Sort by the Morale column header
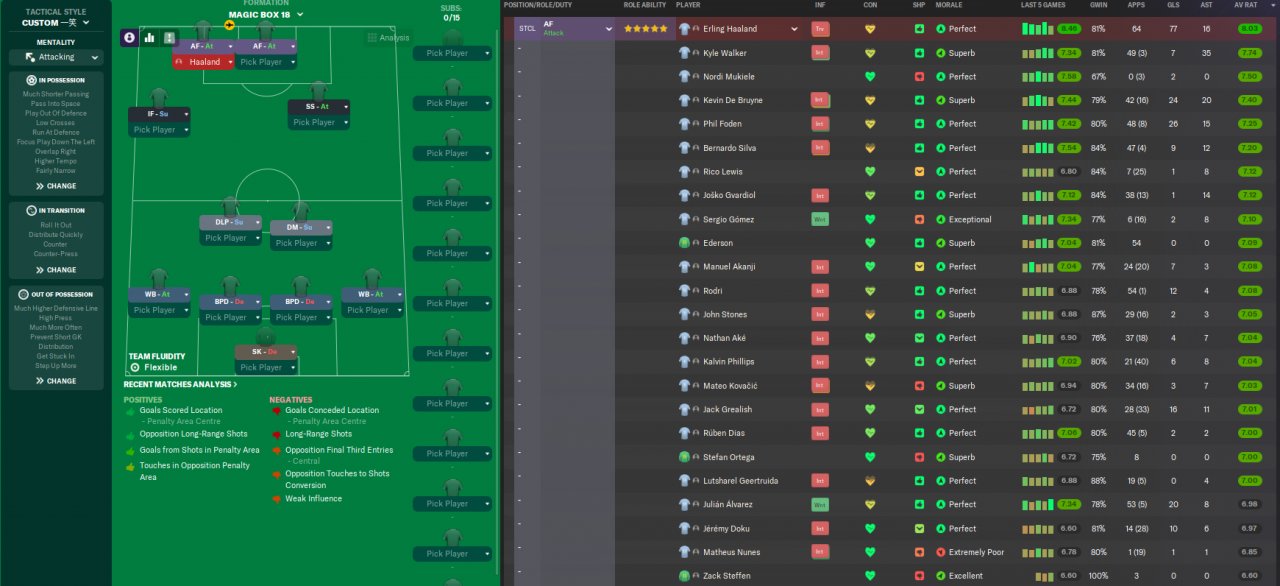The height and width of the screenshot is (586, 1280). click(948, 5)
